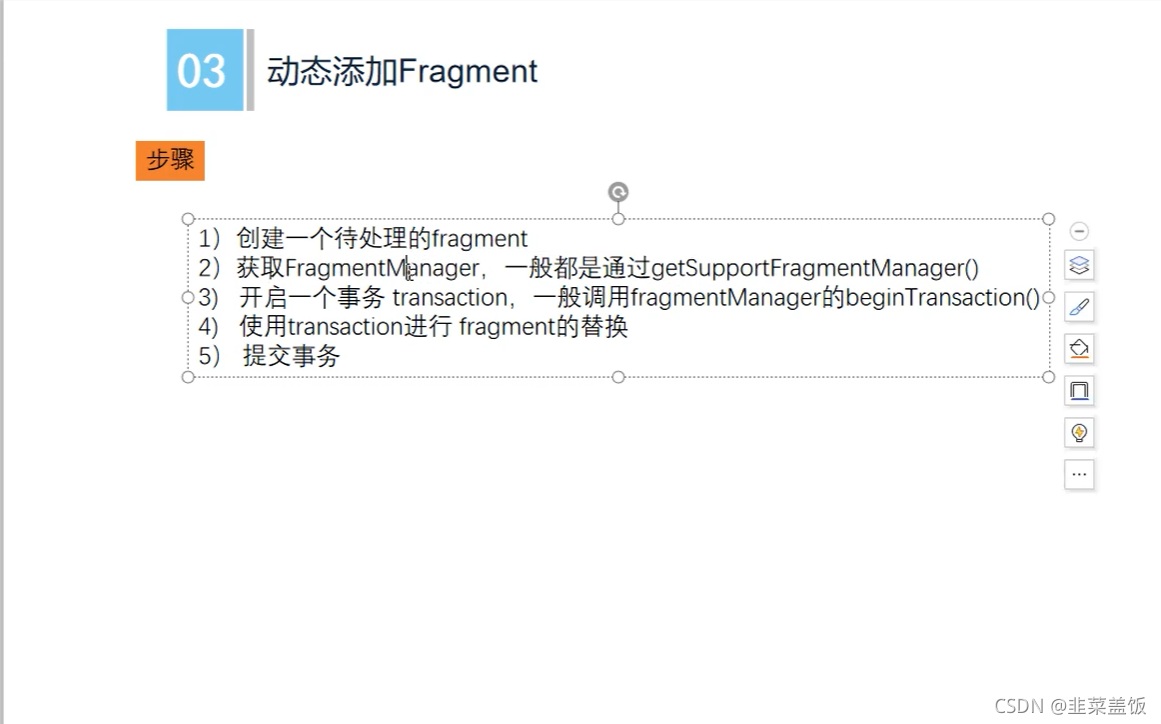Click the top-left resize handle of text box
This screenshot has width=1161, height=724.
[188, 219]
